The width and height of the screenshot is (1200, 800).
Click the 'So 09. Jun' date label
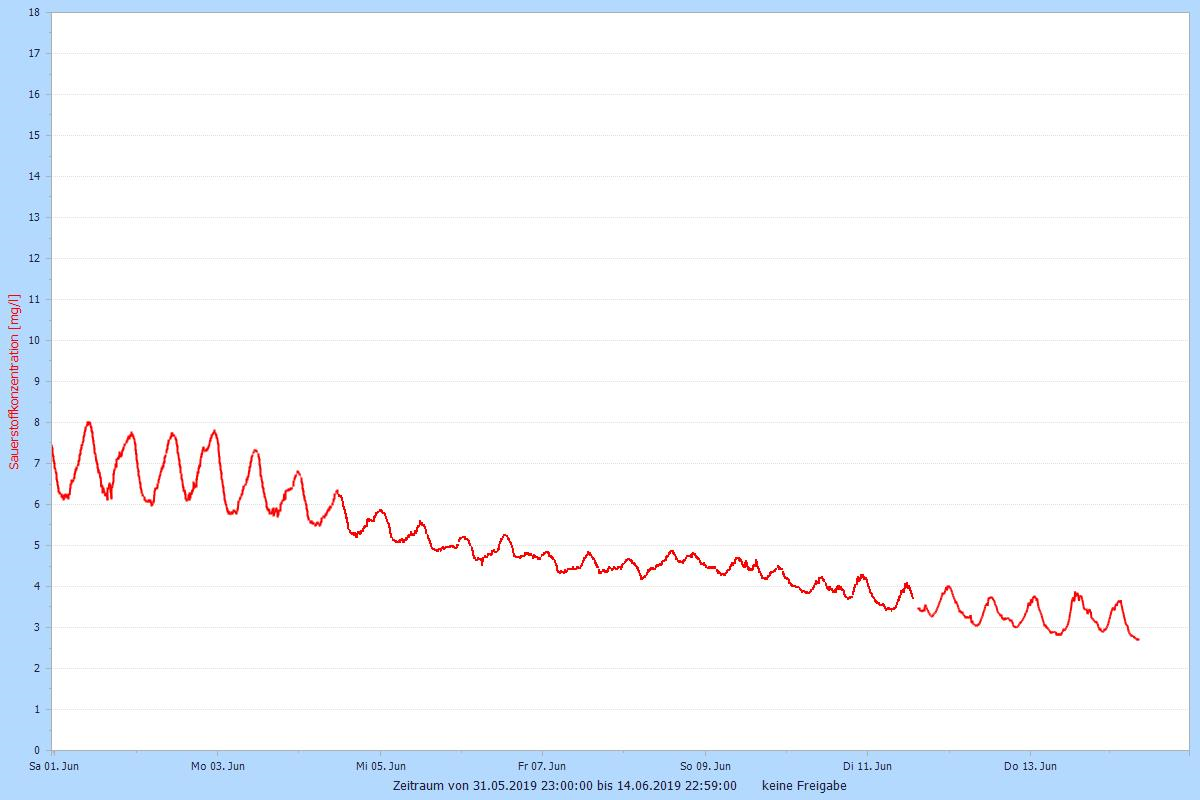coord(707,767)
